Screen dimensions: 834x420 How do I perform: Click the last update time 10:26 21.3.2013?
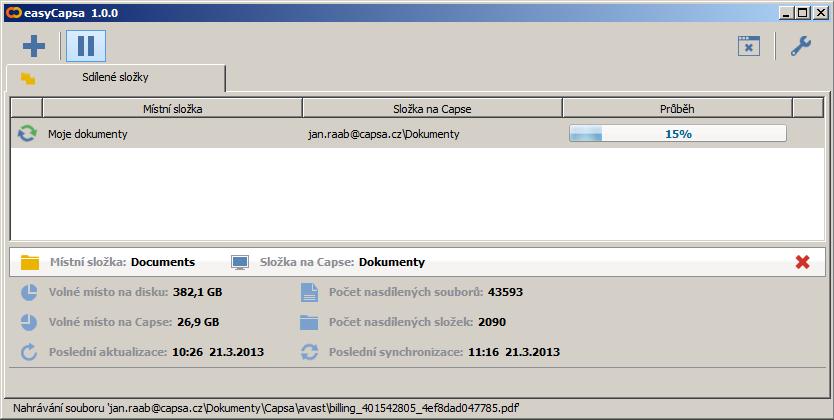tap(218, 351)
